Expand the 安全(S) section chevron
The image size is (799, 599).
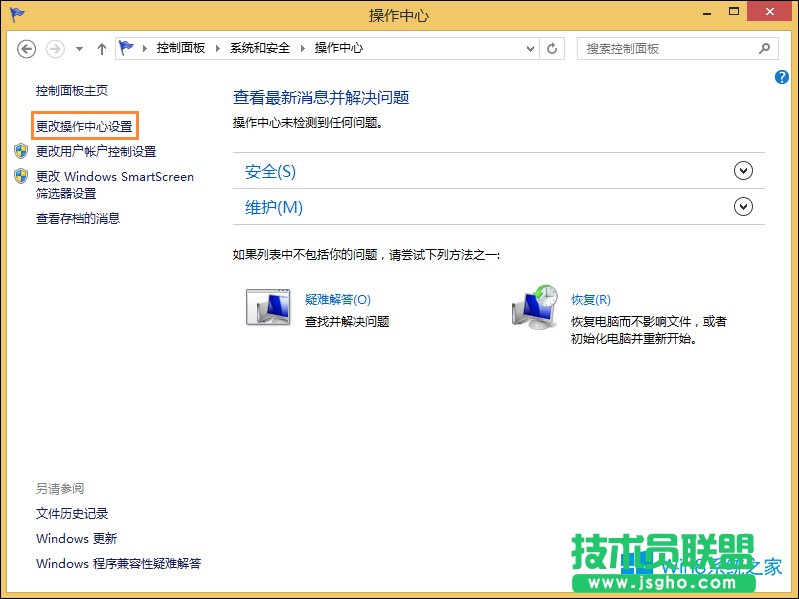pos(743,171)
